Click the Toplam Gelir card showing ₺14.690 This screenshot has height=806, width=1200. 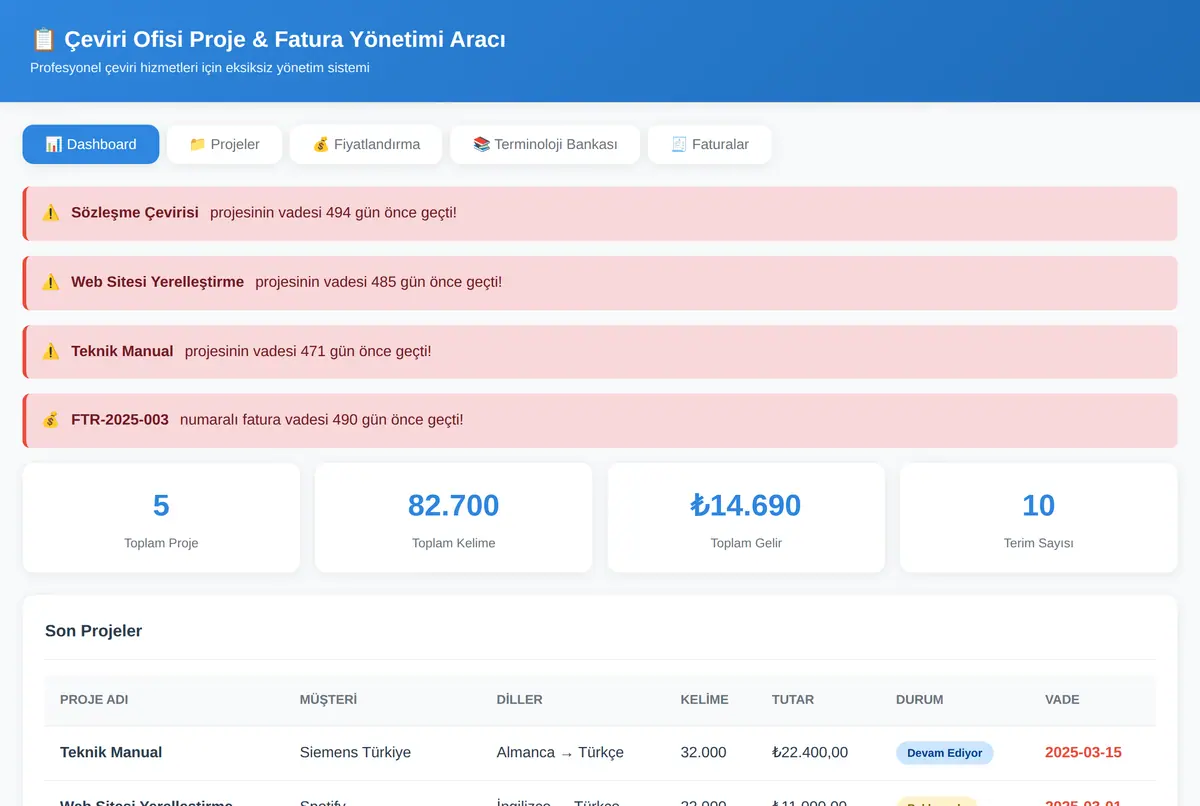746,518
